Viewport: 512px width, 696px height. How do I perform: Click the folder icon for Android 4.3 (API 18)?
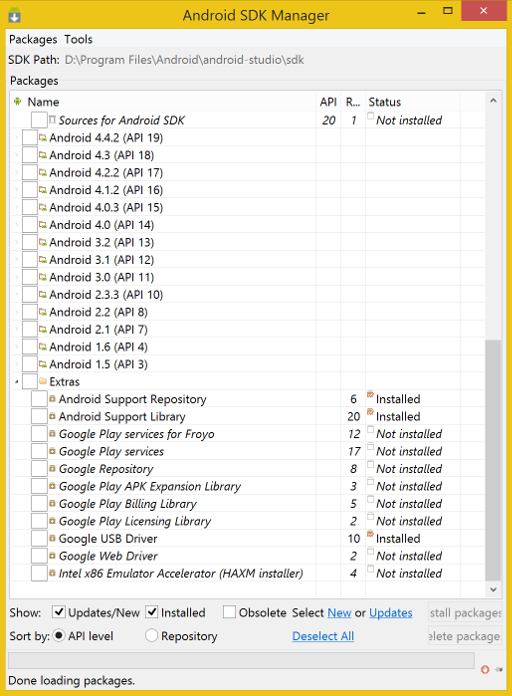pyautogui.click(x=43, y=155)
